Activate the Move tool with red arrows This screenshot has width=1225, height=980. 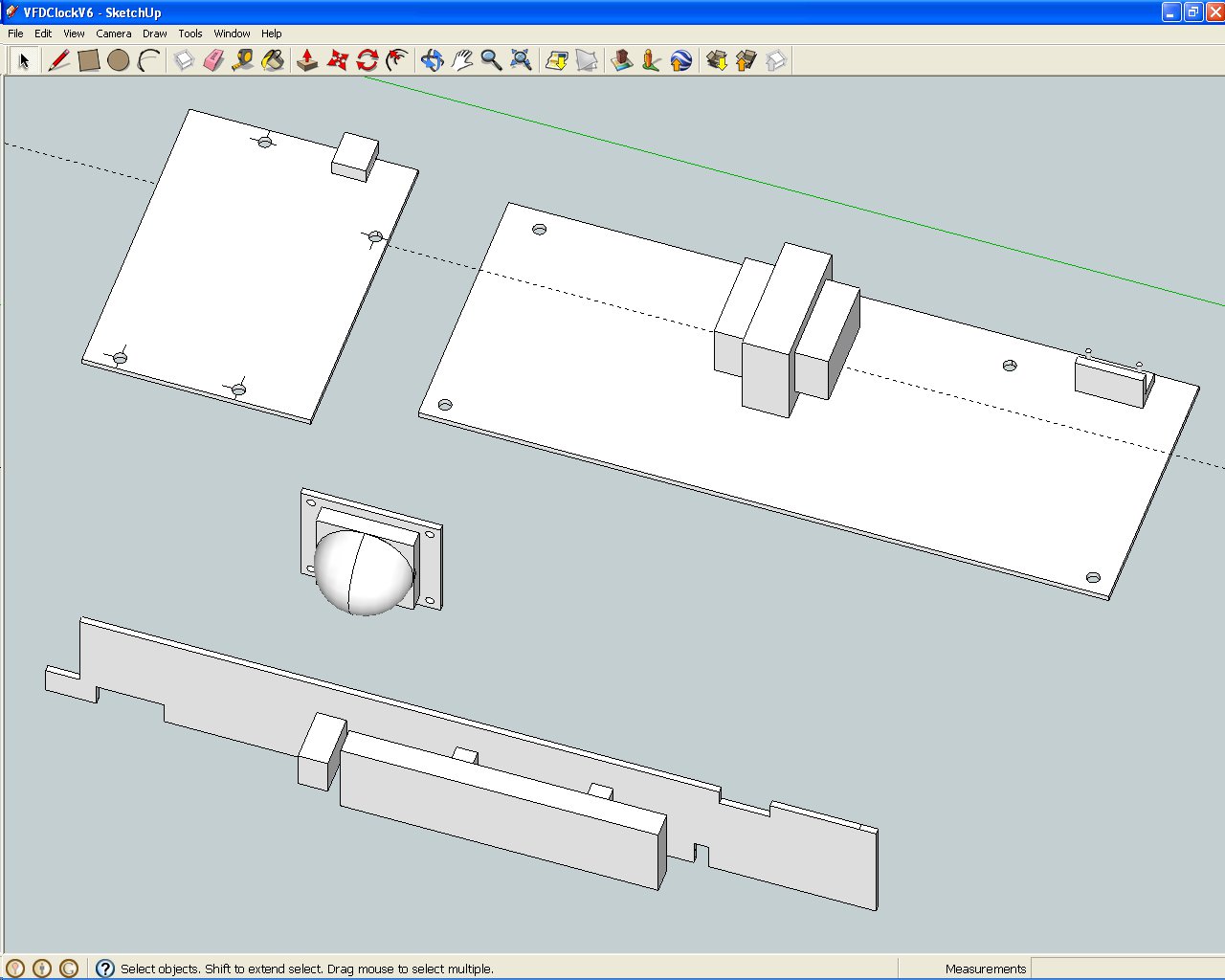pyautogui.click(x=337, y=61)
